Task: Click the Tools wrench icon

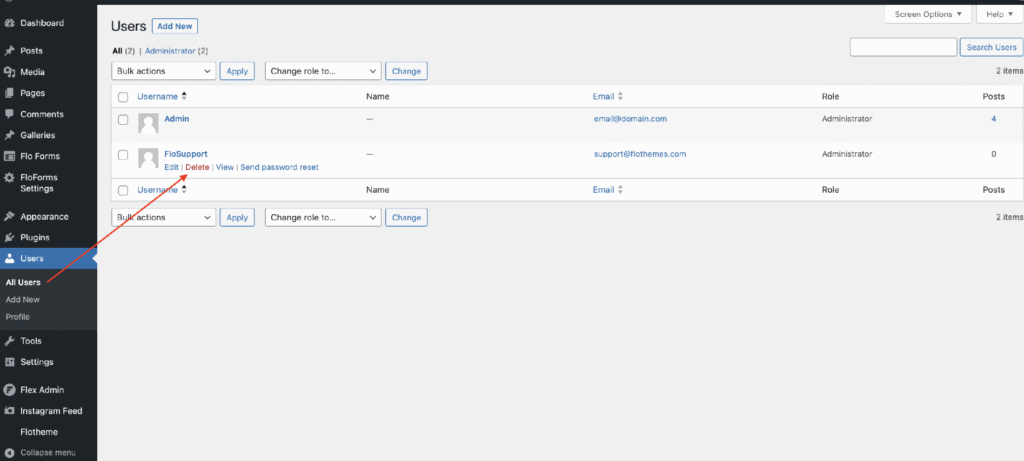Action: pos(10,341)
